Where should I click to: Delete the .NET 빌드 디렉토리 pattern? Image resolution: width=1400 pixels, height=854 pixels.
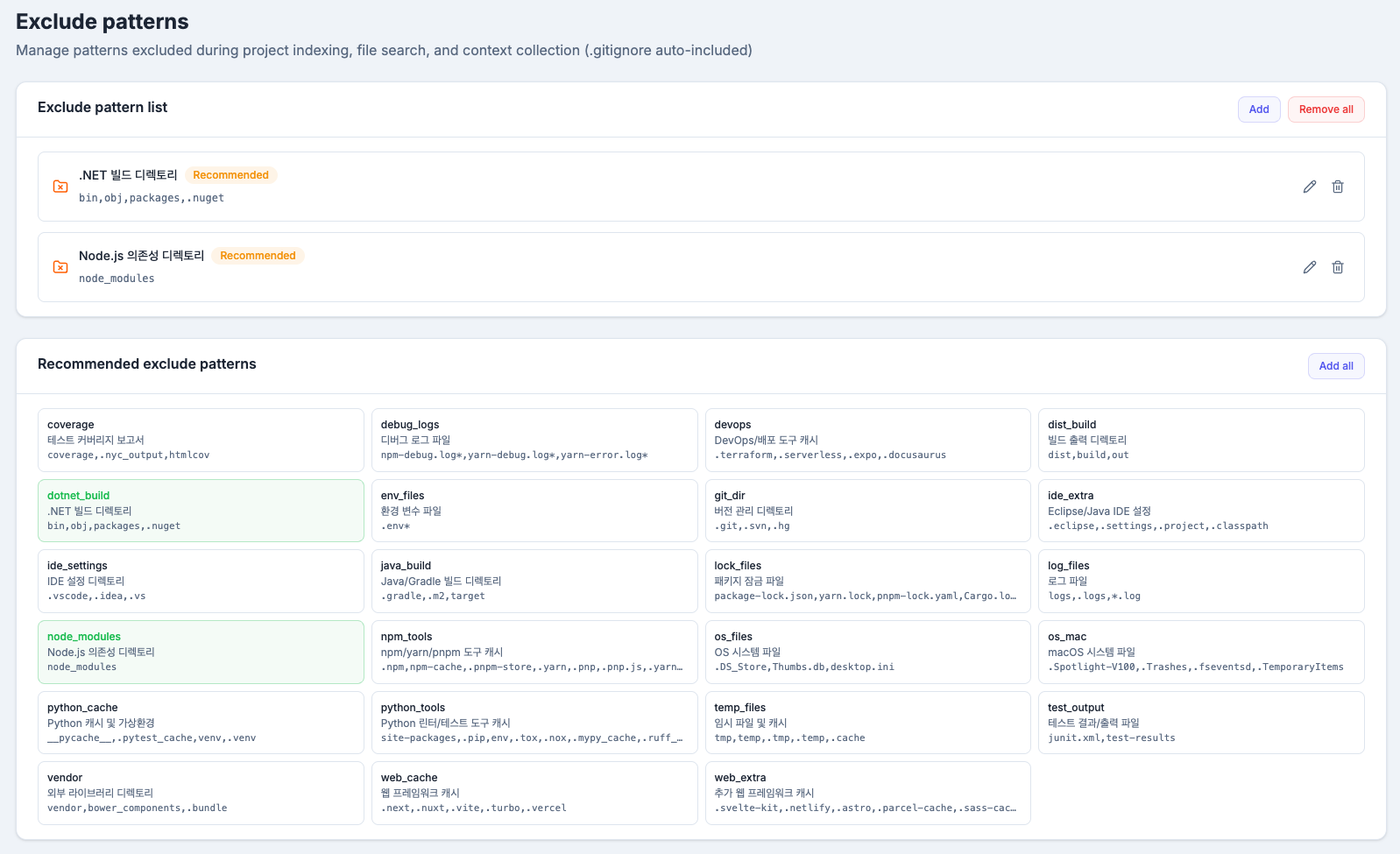pyautogui.click(x=1338, y=187)
